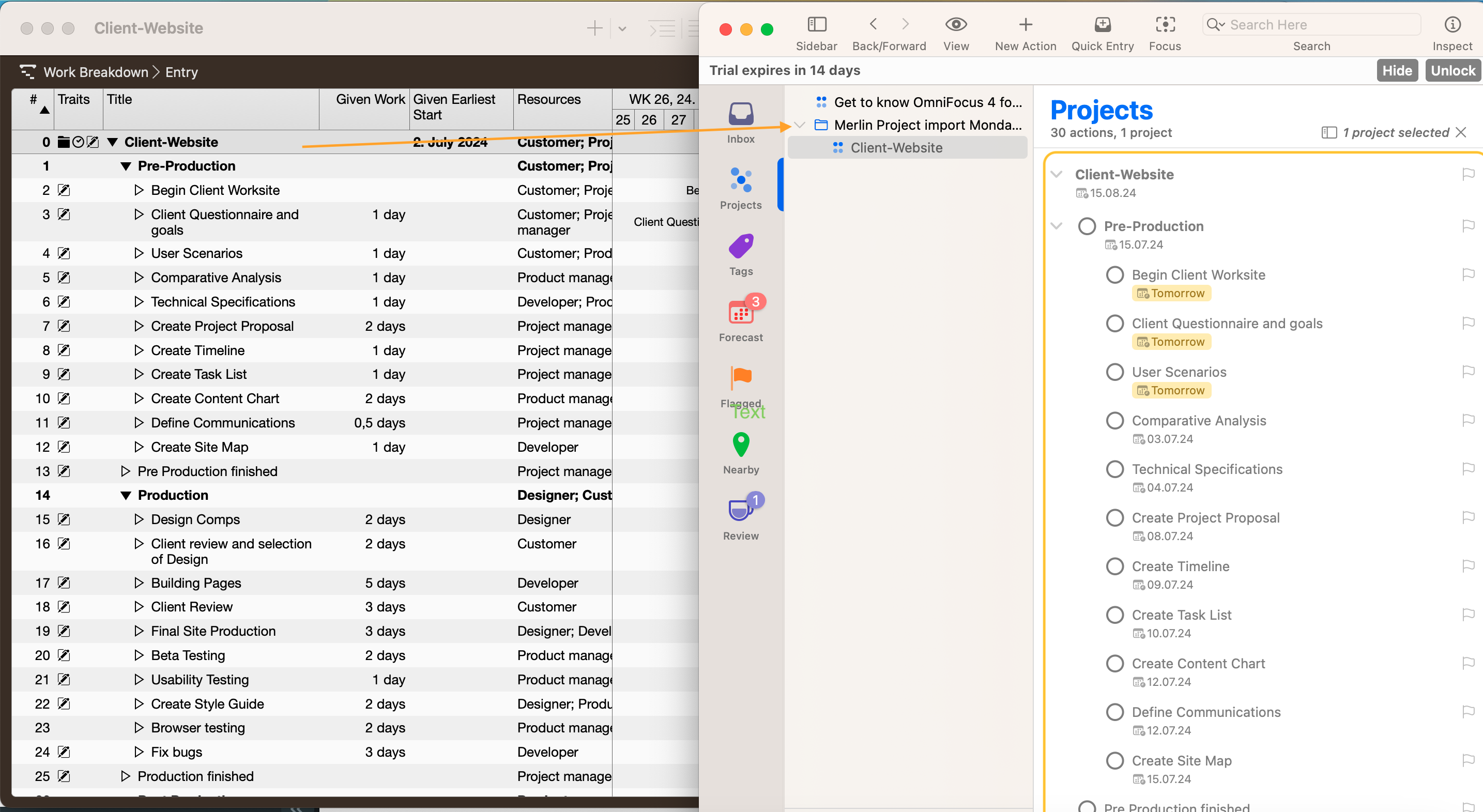Go forward using the Forward arrow
The image size is (1483, 812).
point(906,24)
